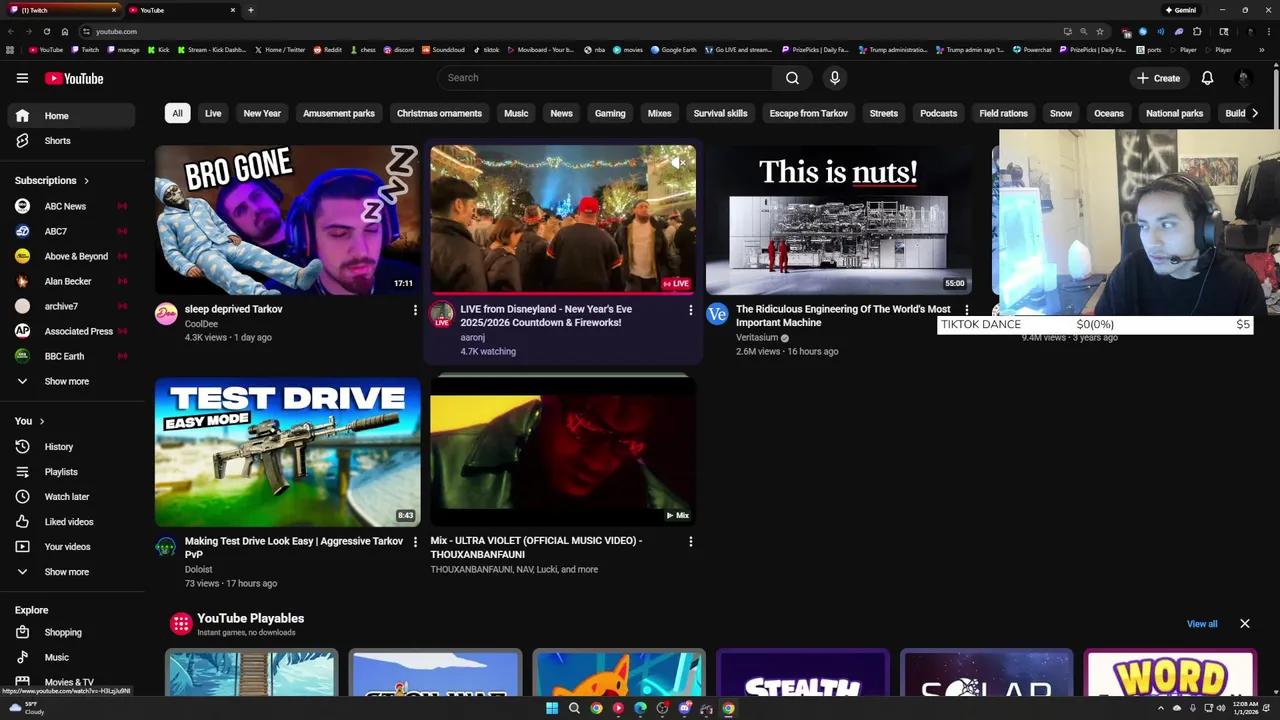Image resolution: width=1280 pixels, height=720 pixels.
Task: Open the BRO GONE video thumbnail
Action: 288,220
